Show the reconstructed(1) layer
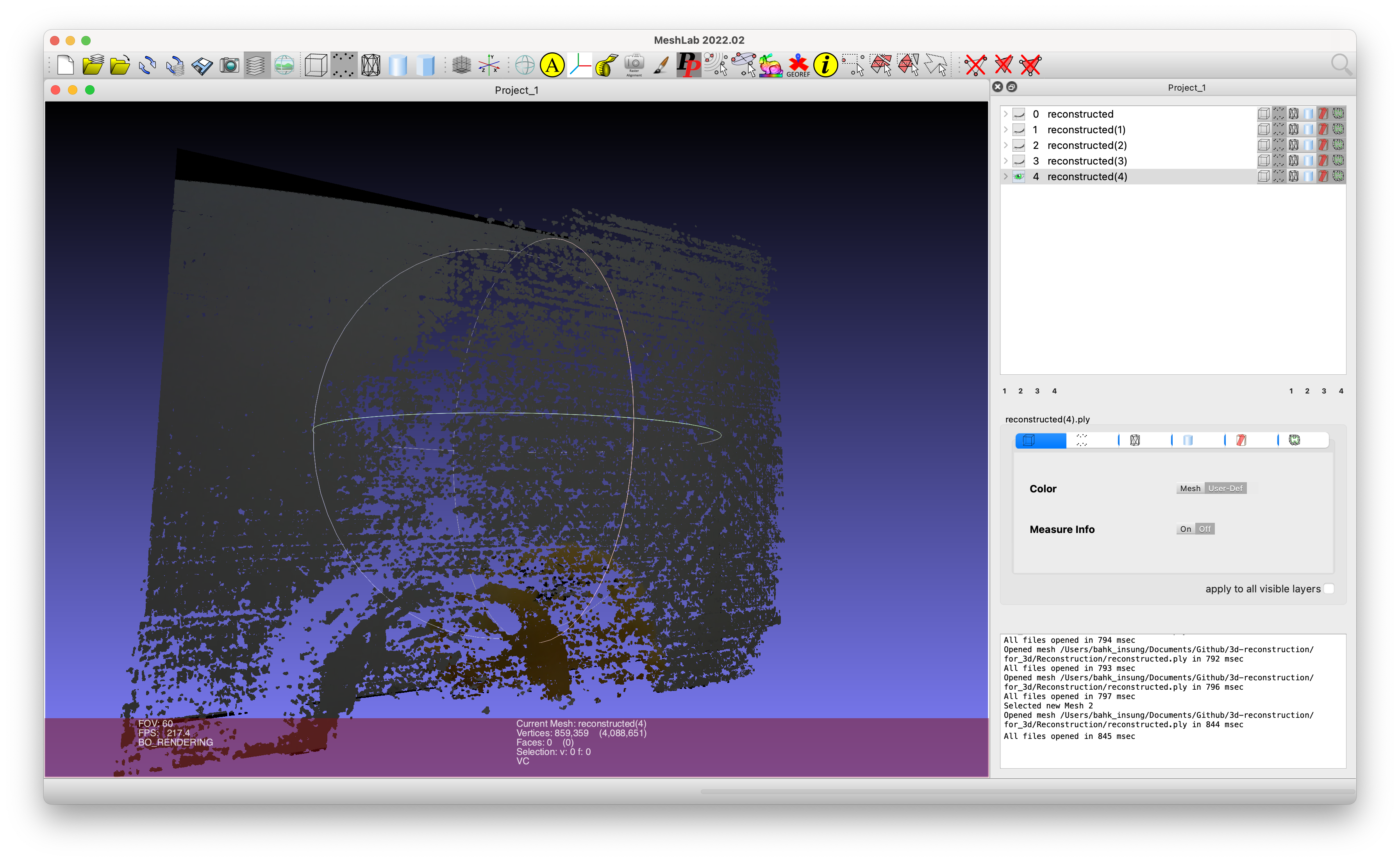 tap(1018, 129)
